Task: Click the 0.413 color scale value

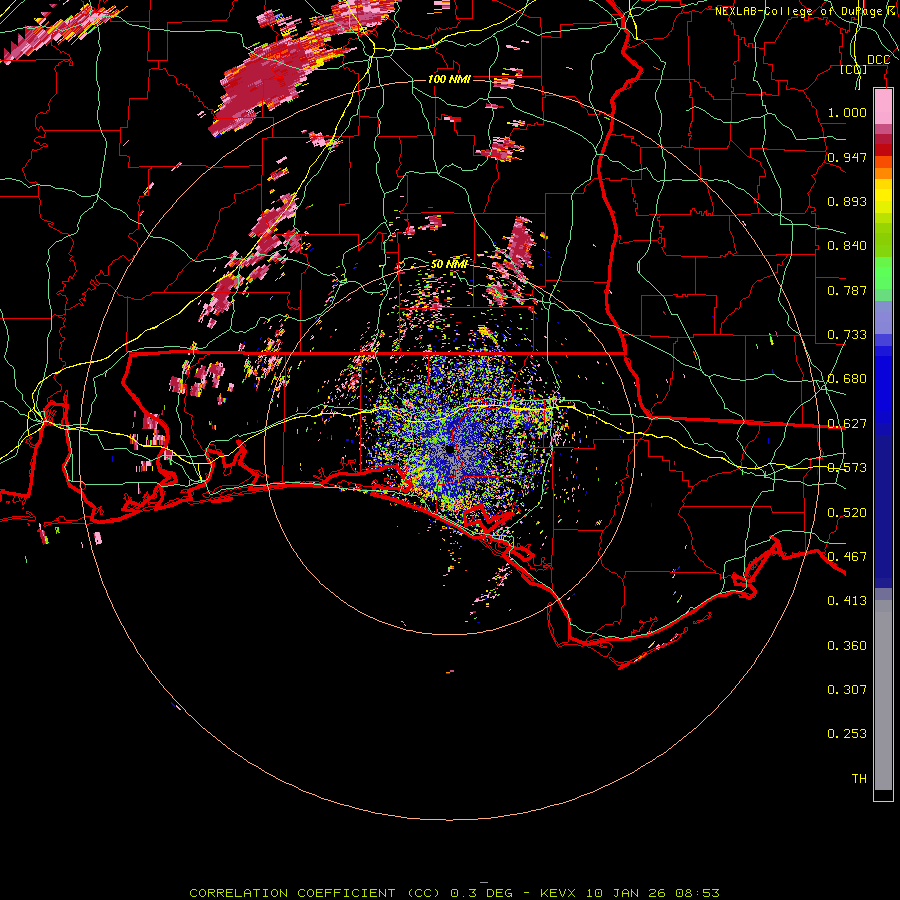Action: pos(847,601)
